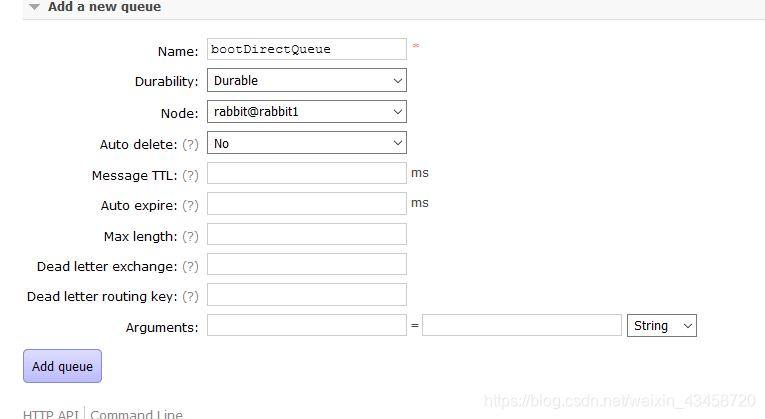Click the Dead letter routing key help (?)

click(x=190, y=296)
